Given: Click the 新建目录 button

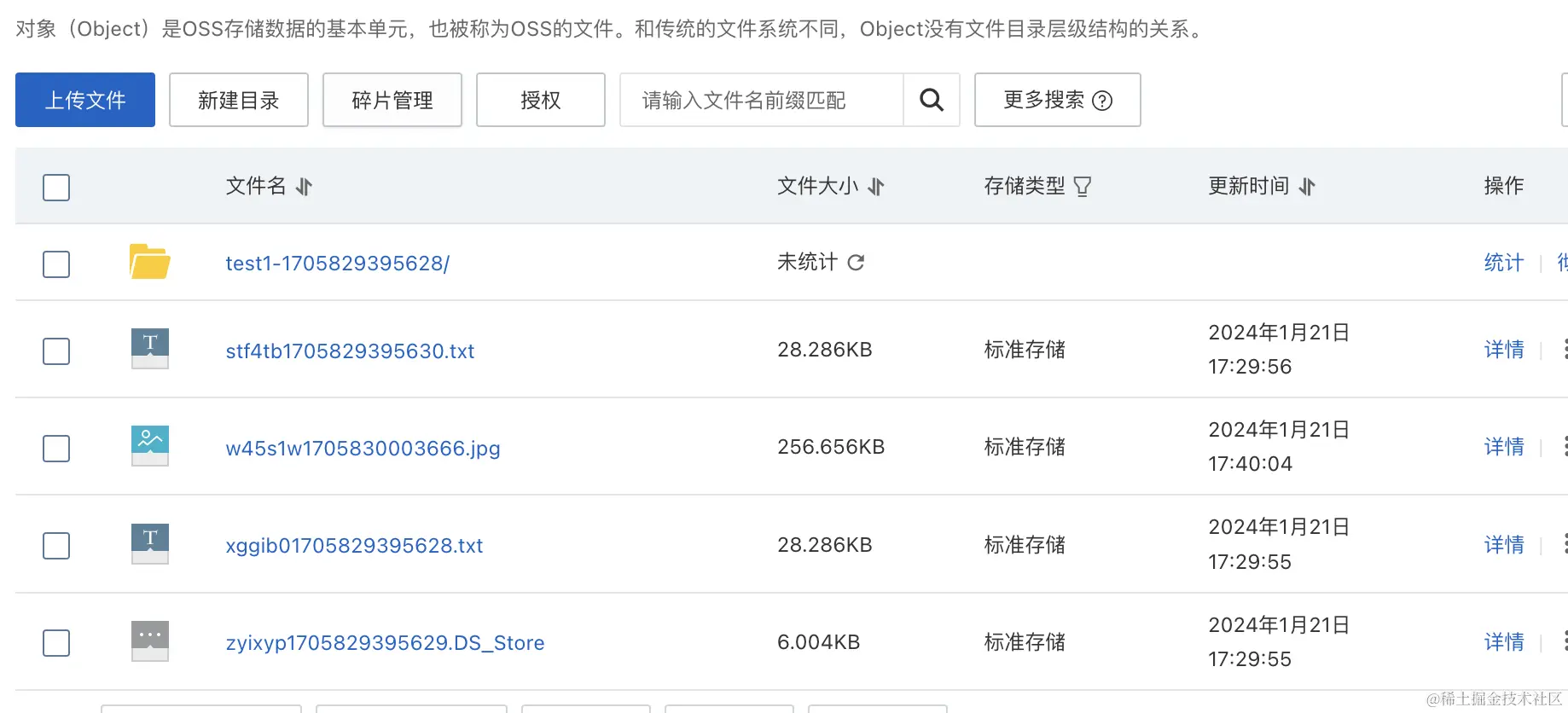Looking at the screenshot, I should coord(239,100).
